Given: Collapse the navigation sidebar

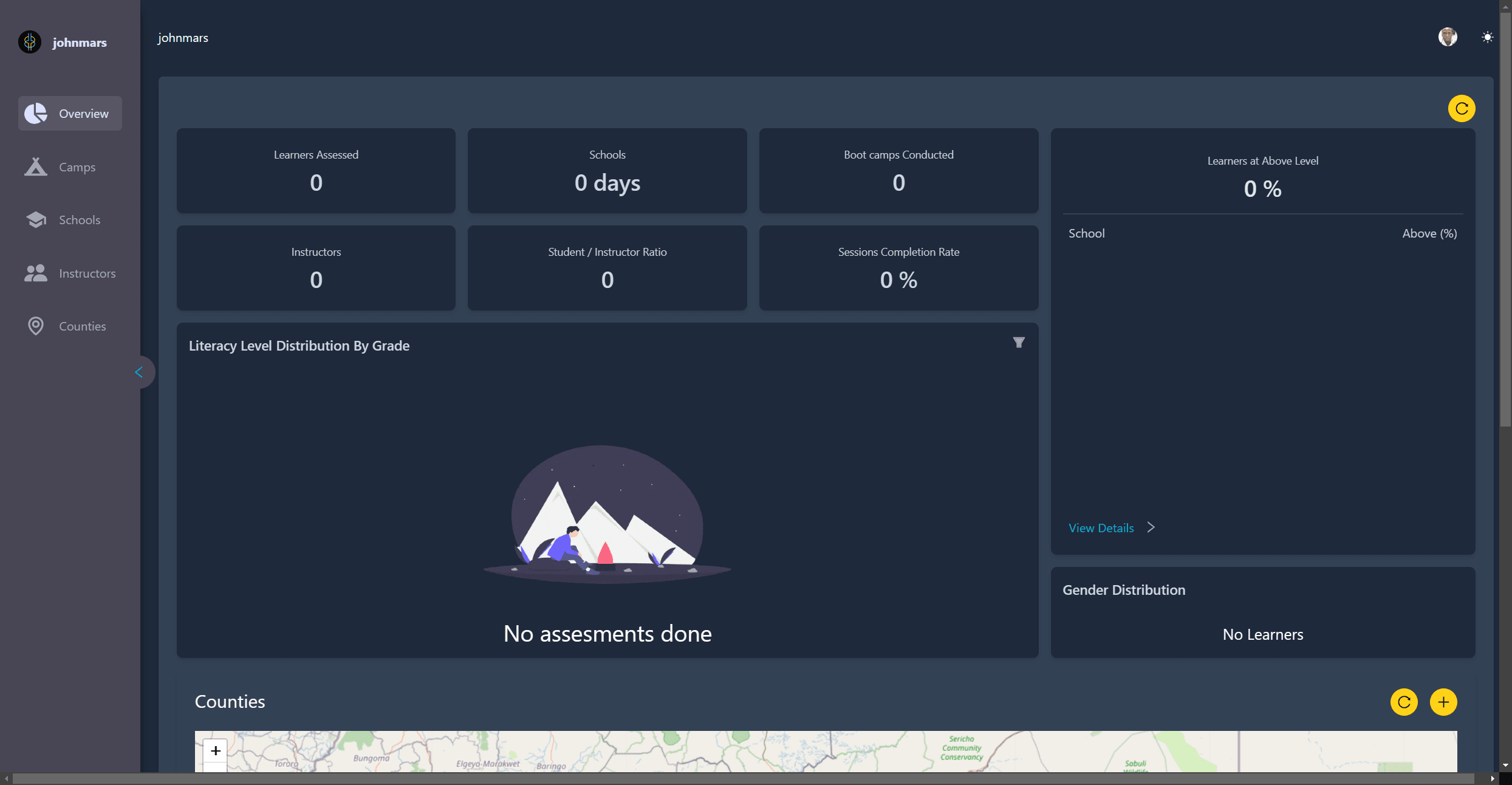Looking at the screenshot, I should pos(140,372).
